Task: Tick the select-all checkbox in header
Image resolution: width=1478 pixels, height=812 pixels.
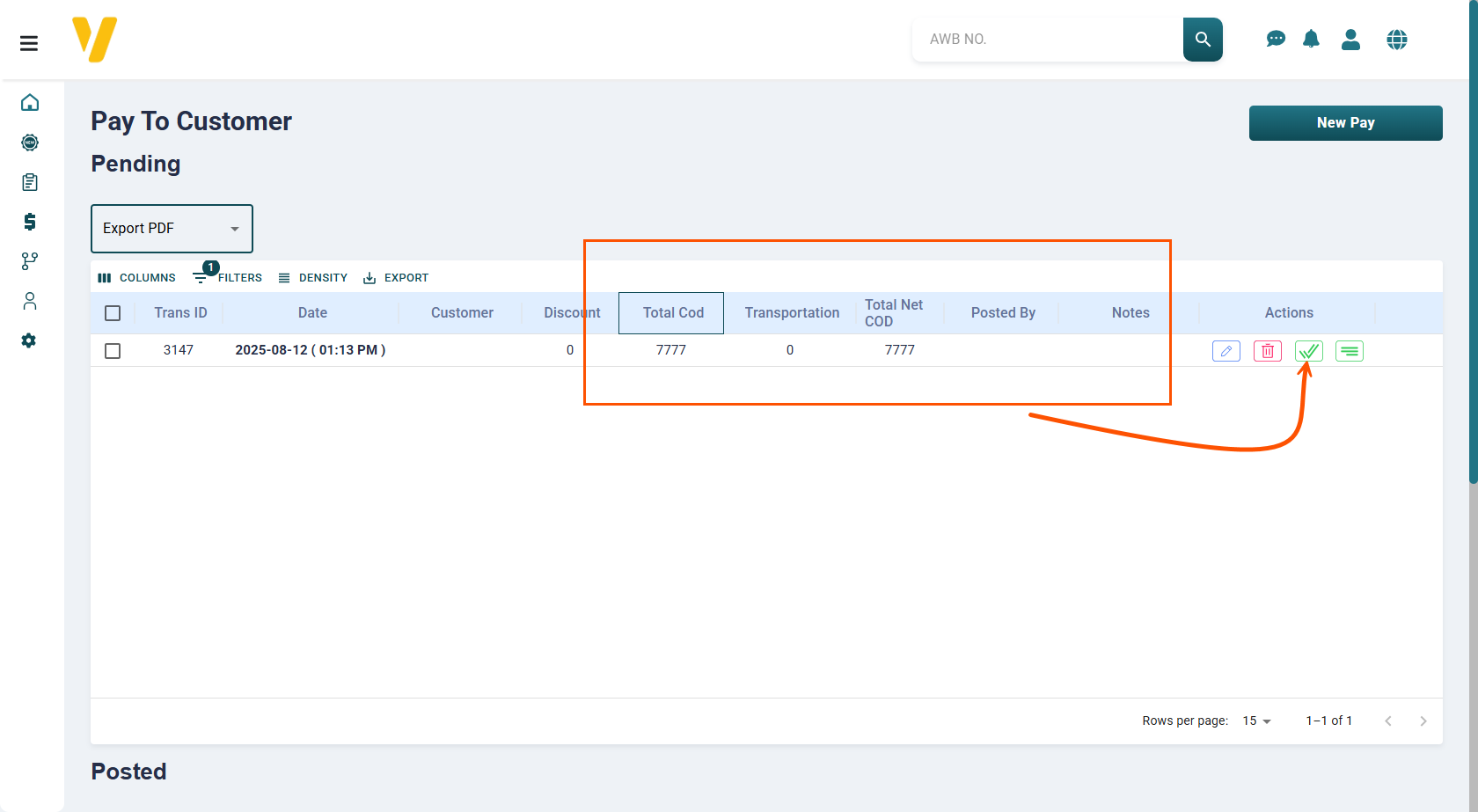Action: click(x=113, y=313)
